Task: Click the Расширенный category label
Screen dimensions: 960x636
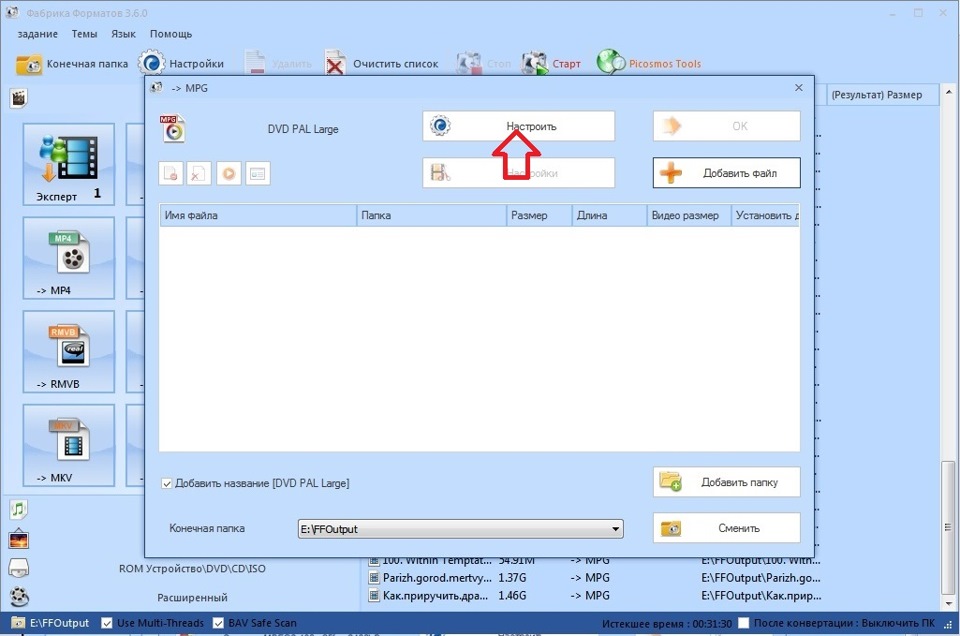Action: click(x=192, y=597)
